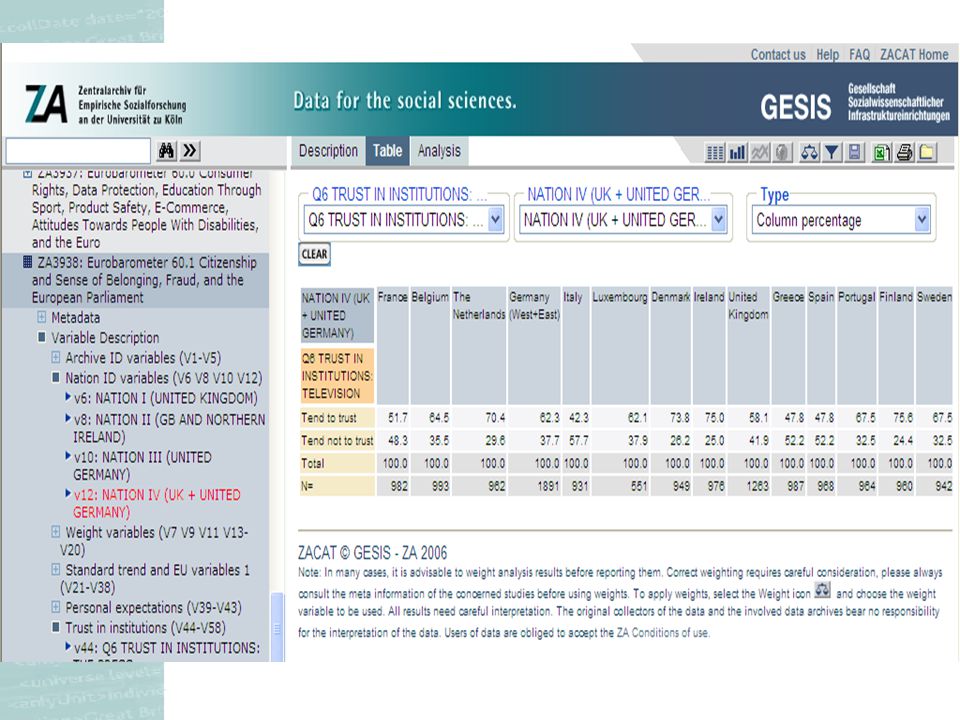Click the printer icon
The height and width of the screenshot is (720, 960).
click(904, 152)
